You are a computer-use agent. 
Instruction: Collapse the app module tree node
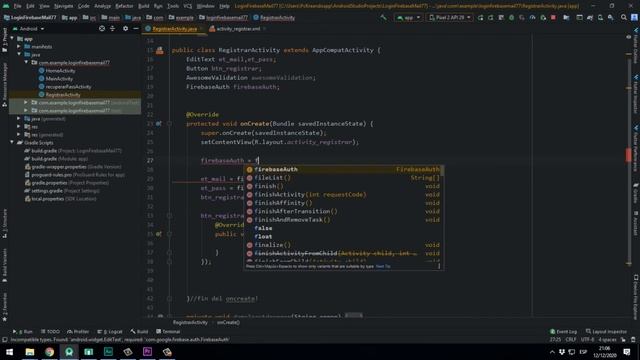tap(12, 38)
